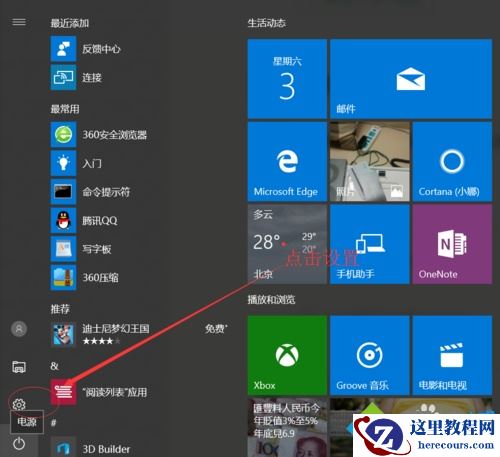The image size is (500, 457).
Task: Launch the 连接 app icon
Action: tap(63, 78)
